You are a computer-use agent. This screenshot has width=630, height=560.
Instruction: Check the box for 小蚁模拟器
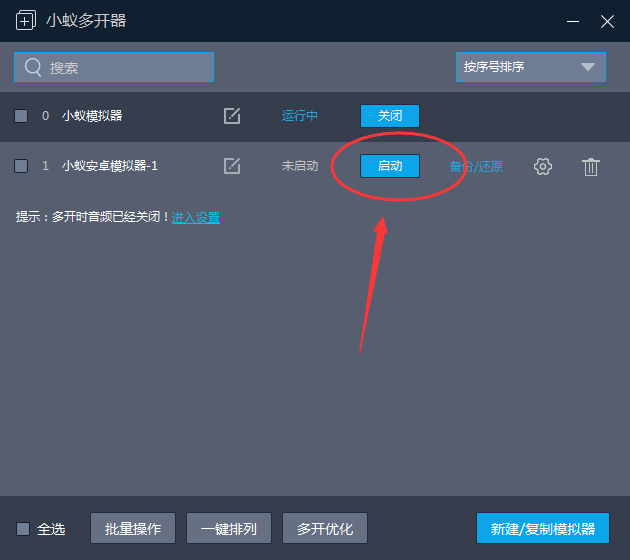[x=21, y=116]
